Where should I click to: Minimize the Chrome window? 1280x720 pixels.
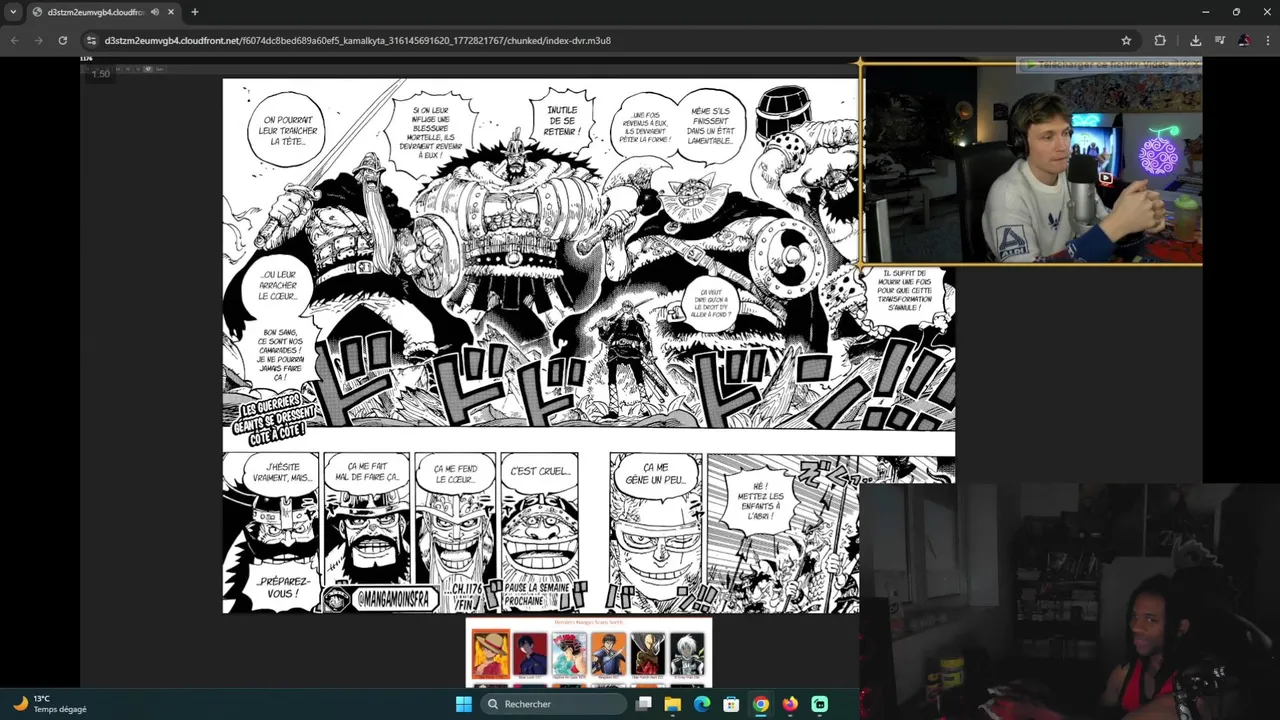1206,12
